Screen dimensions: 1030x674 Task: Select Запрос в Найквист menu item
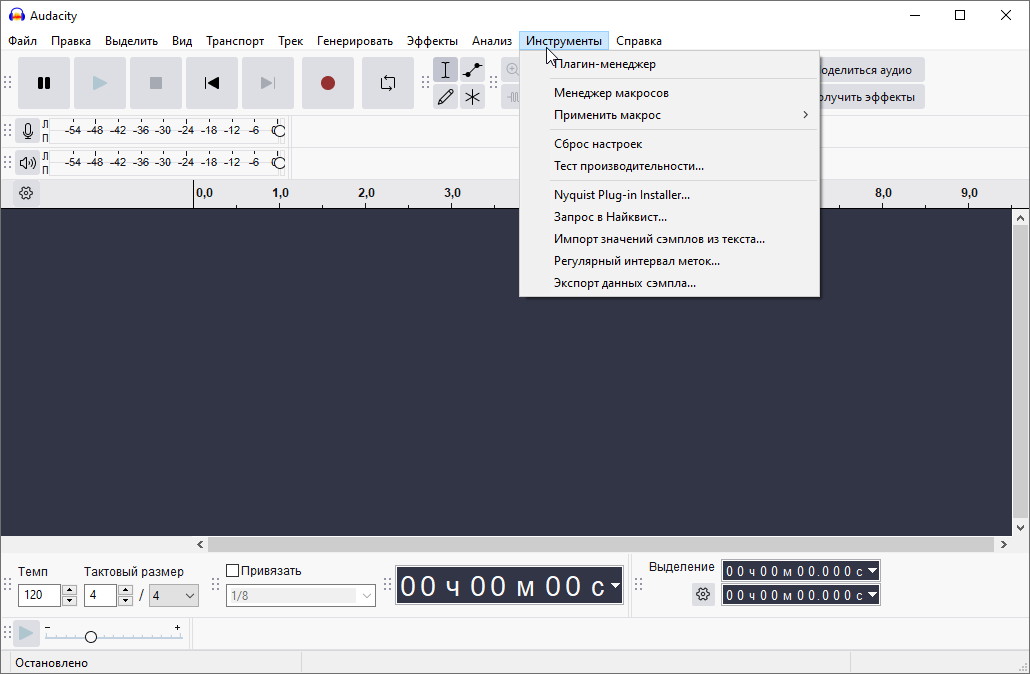click(669, 217)
